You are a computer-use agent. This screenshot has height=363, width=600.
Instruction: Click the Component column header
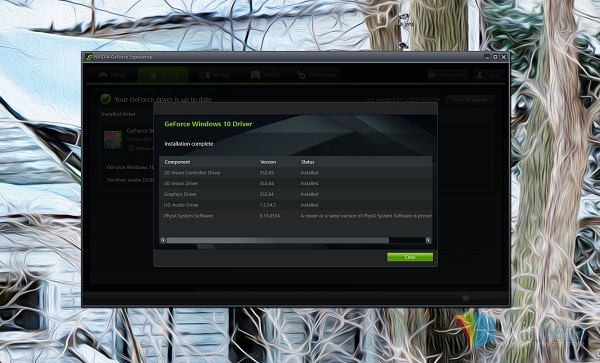(x=177, y=162)
